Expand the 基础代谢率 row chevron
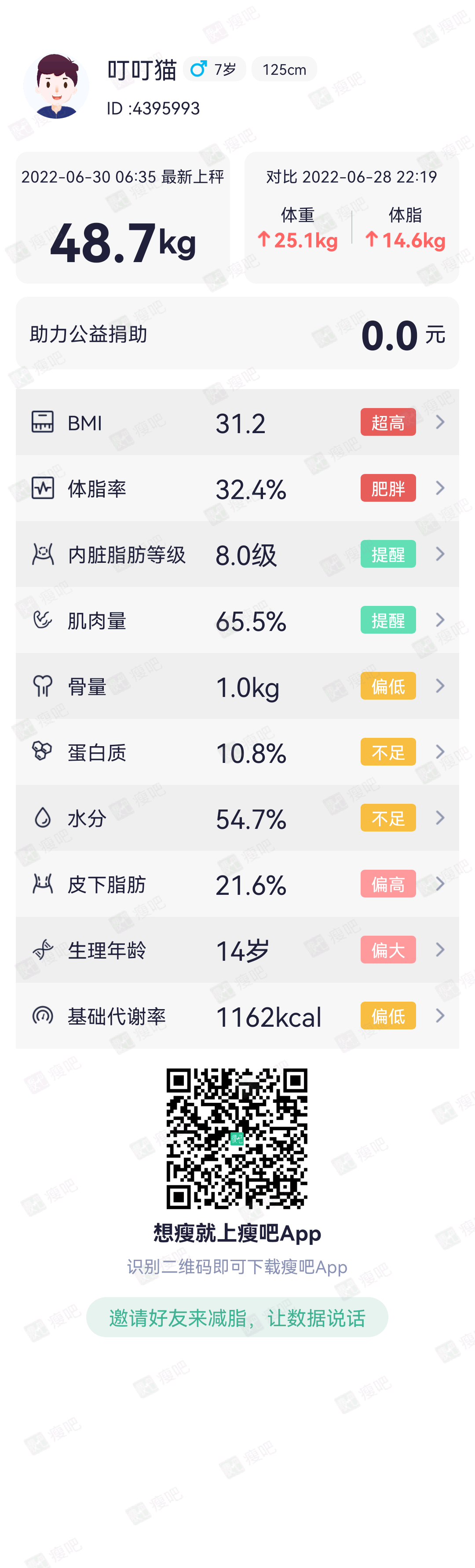Screen dimensions: 475x1568 click(x=440, y=1015)
